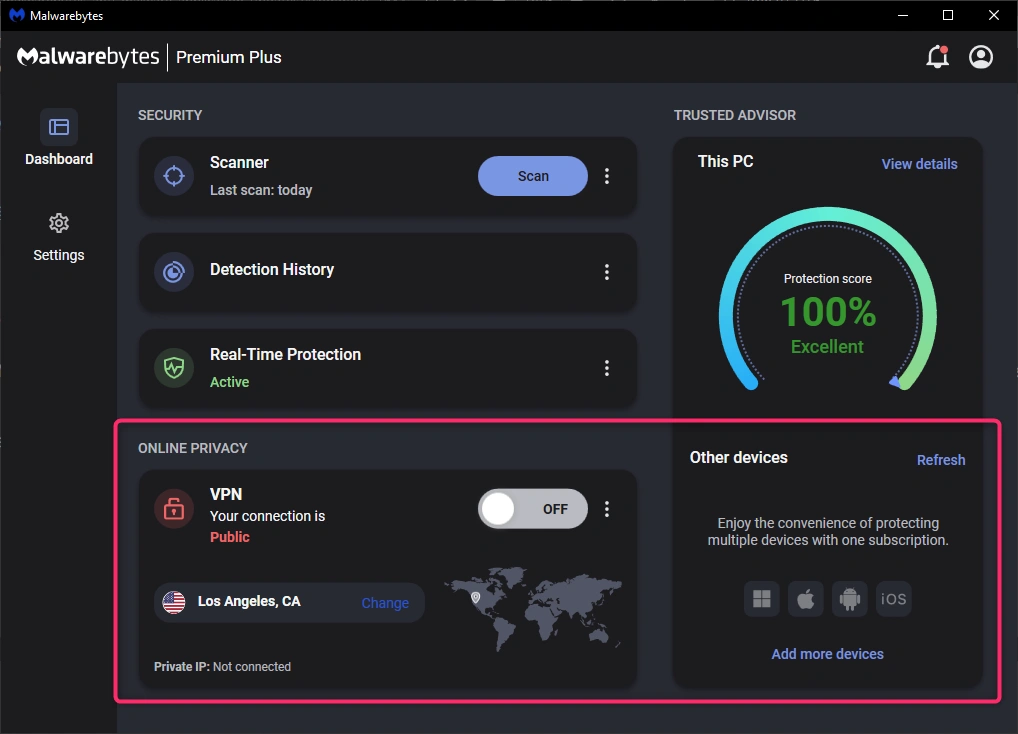Select the Android platform device icon
The image size is (1018, 734).
click(850, 599)
